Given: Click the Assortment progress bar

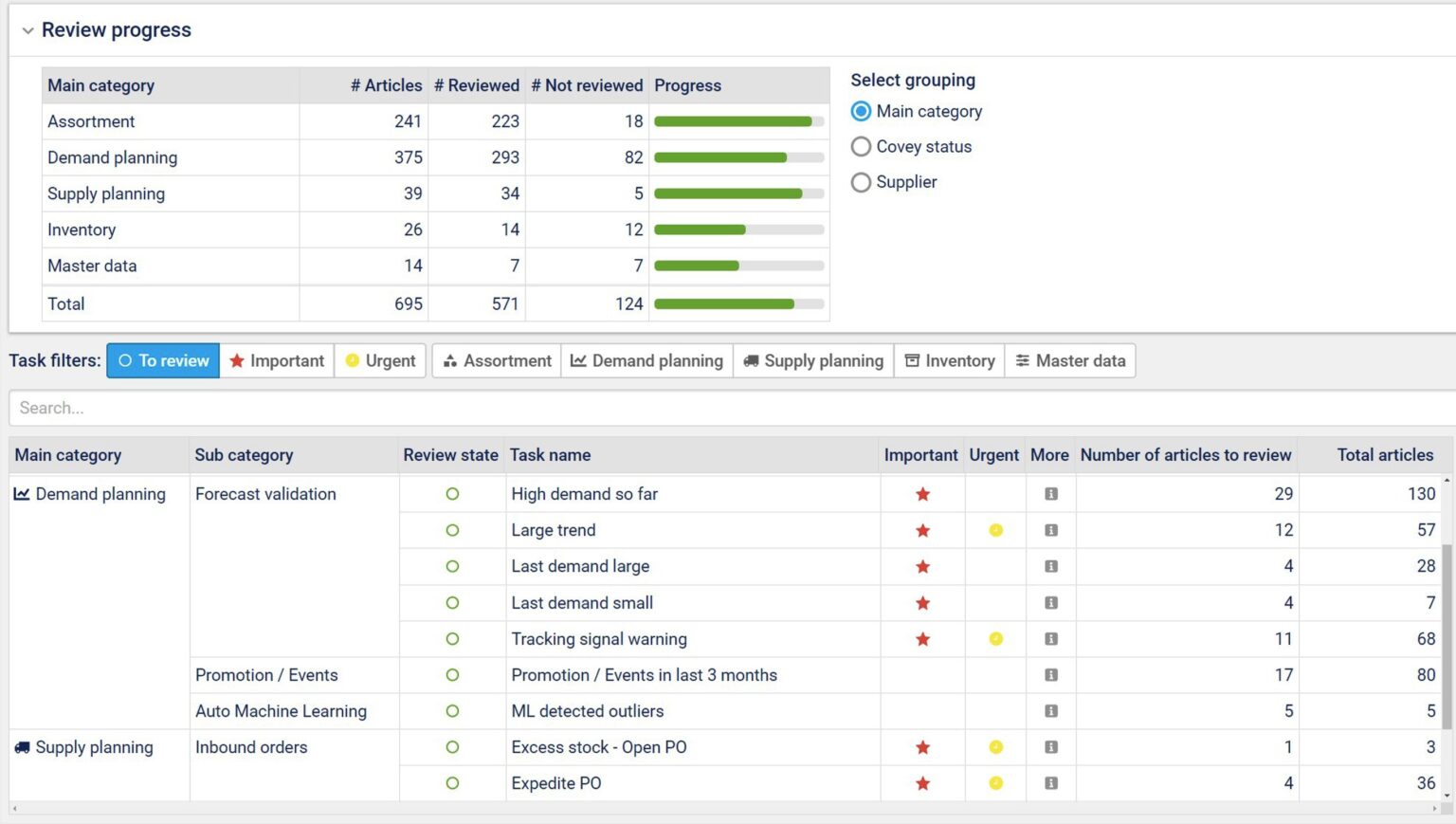Looking at the screenshot, I should pyautogui.click(x=738, y=121).
